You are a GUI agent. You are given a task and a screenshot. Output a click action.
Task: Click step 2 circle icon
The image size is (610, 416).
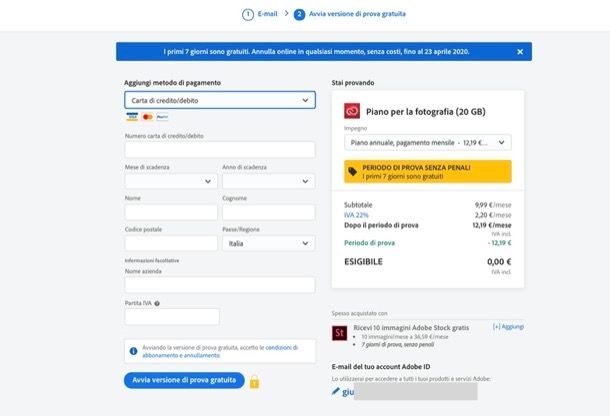(x=299, y=14)
